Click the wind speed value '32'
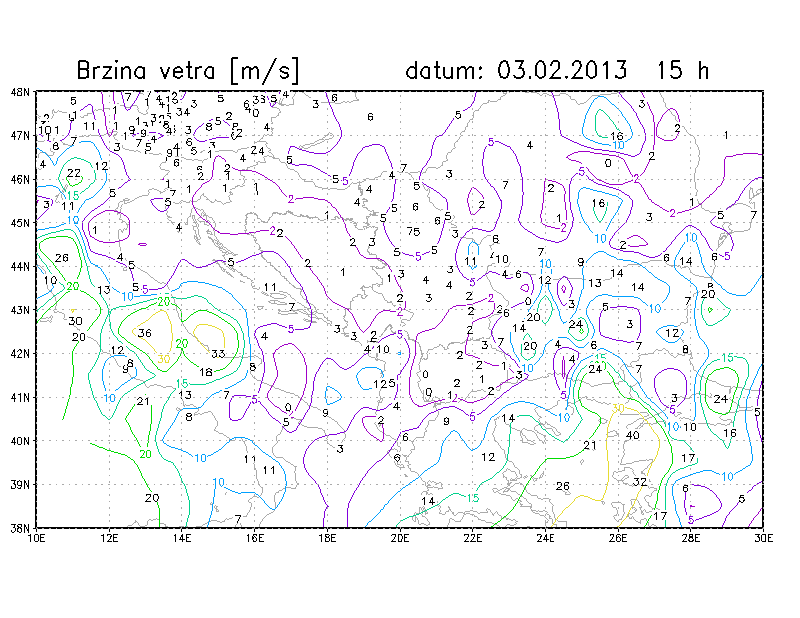 (x=640, y=482)
